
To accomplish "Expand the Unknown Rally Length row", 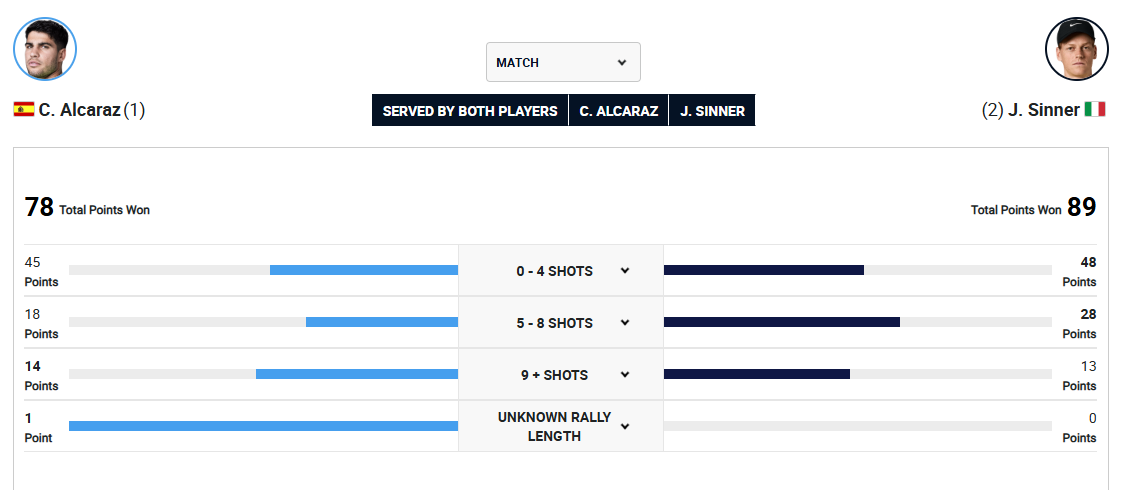I will (625, 427).
